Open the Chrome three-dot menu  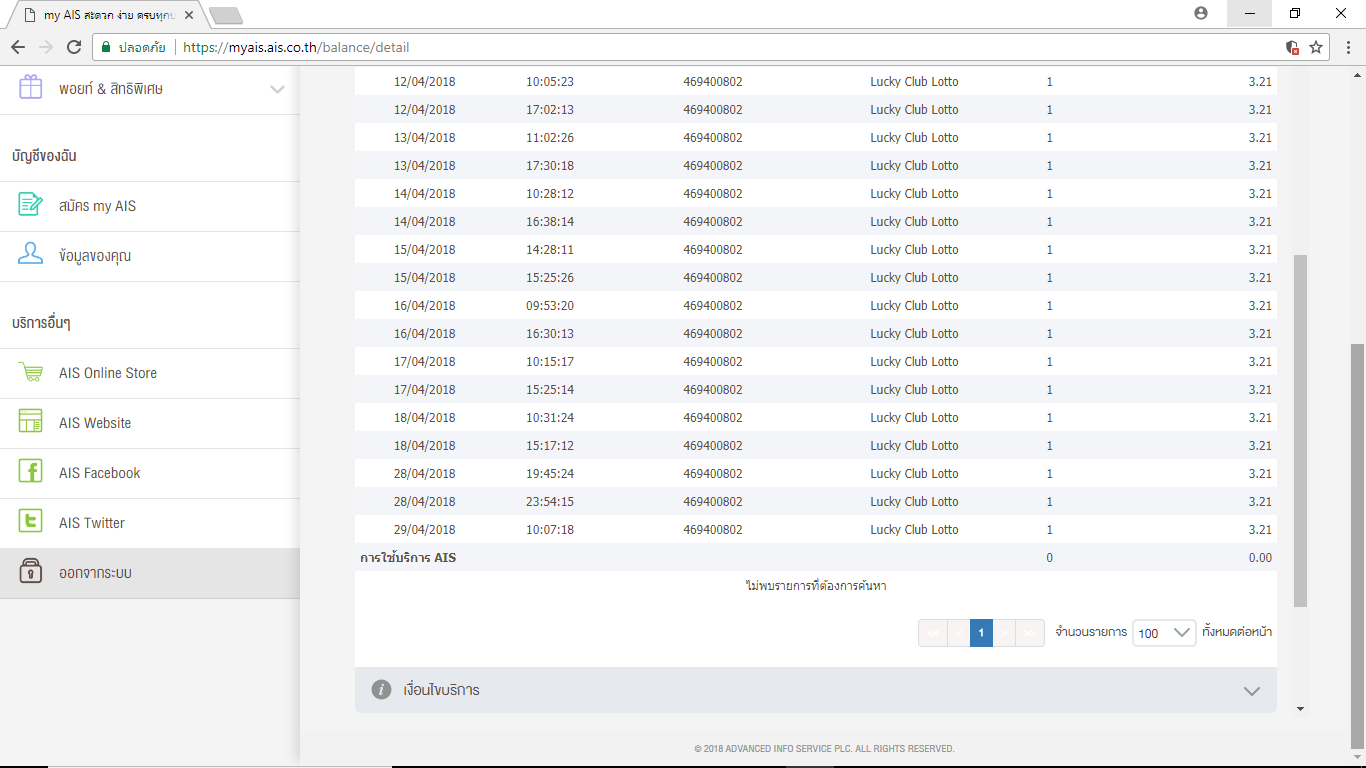pyautogui.click(x=1347, y=47)
